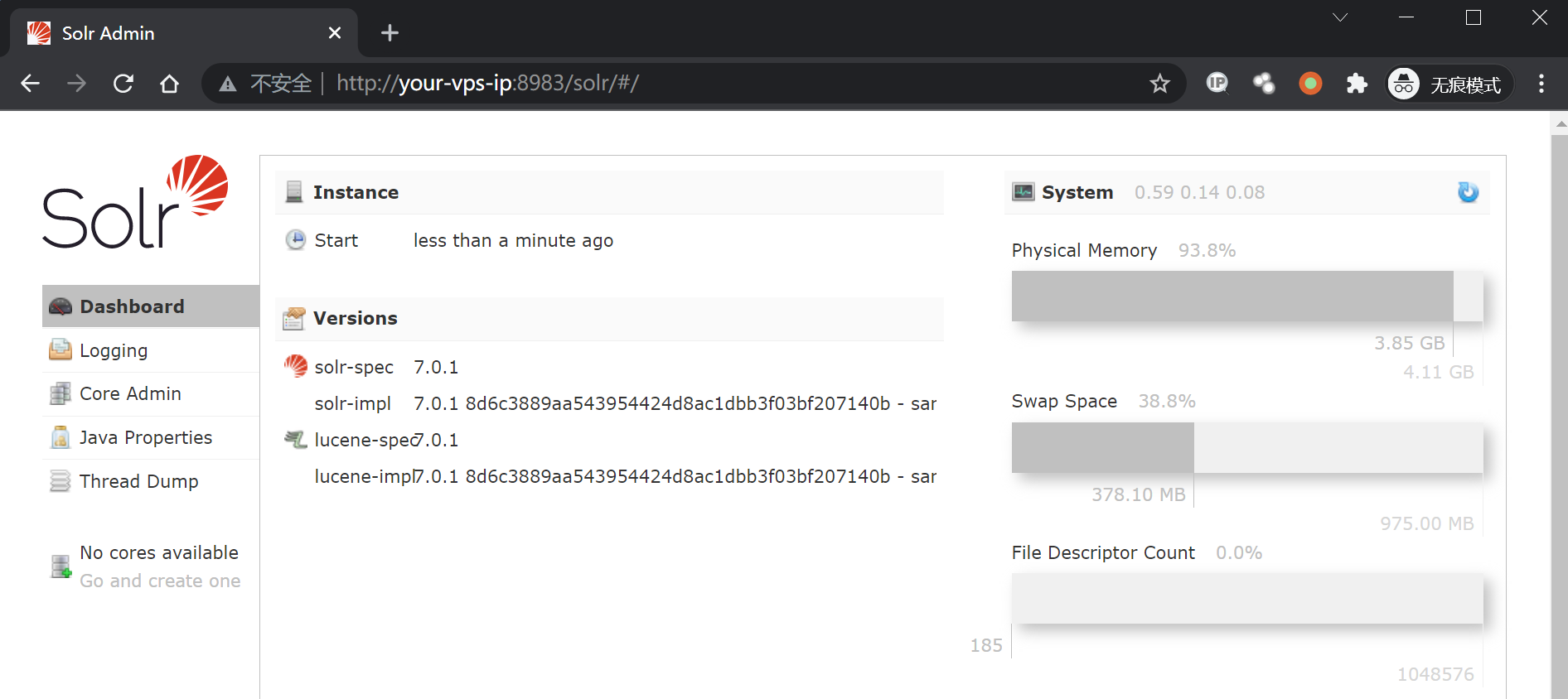The height and width of the screenshot is (699, 1568).
Task: Click 'Go and create one' link
Action: 160,581
